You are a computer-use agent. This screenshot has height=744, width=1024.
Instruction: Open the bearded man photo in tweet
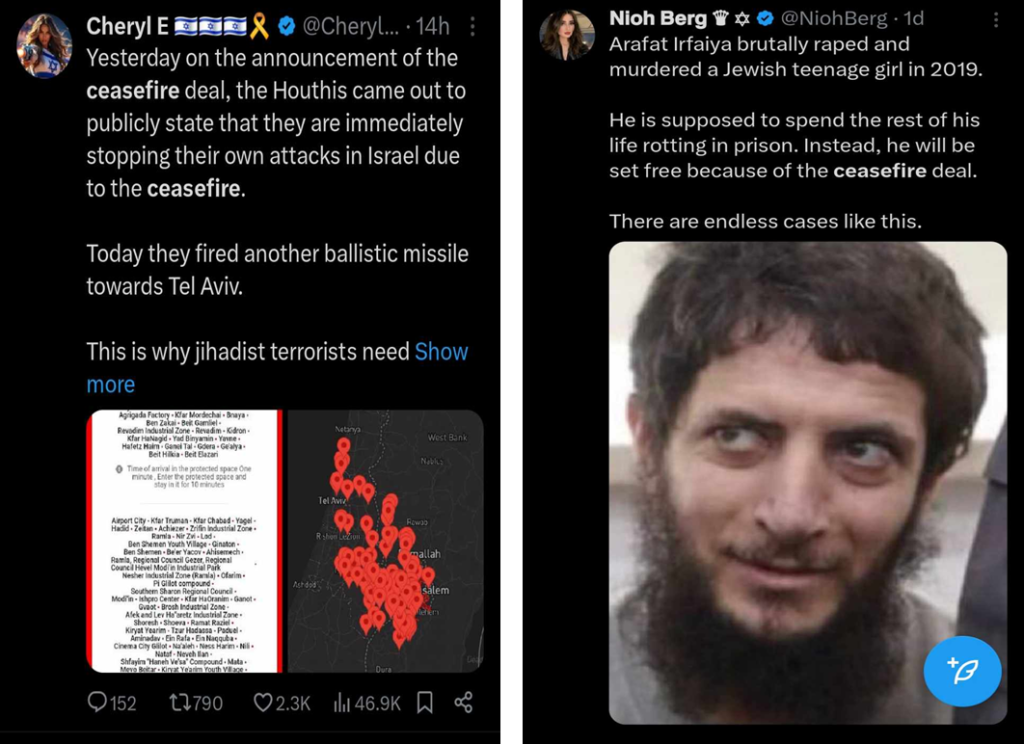tap(808, 483)
